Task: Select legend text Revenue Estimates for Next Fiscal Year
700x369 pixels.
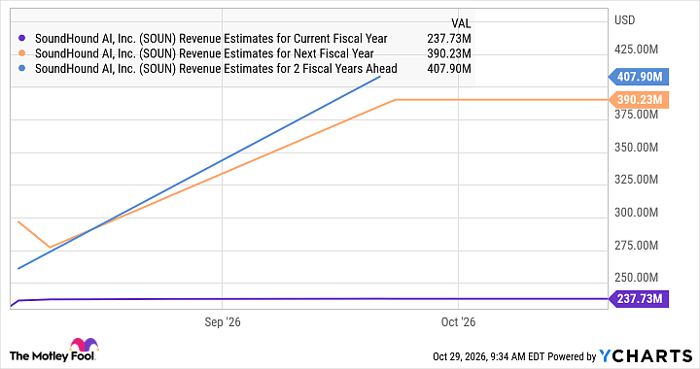Action: point(276,54)
